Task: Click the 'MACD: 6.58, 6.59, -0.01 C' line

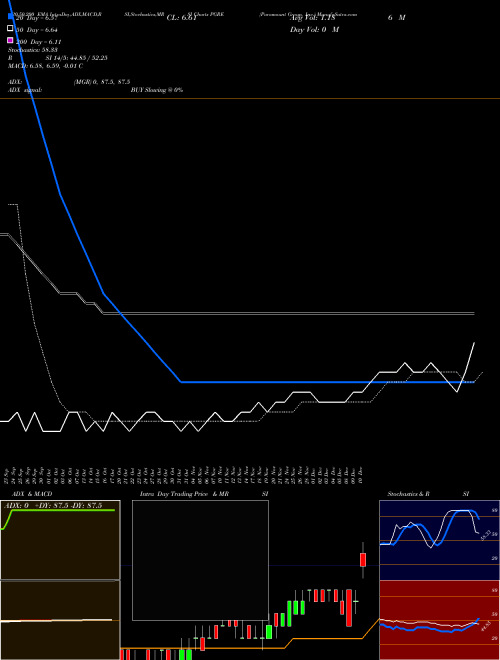Action: (x=45, y=66)
